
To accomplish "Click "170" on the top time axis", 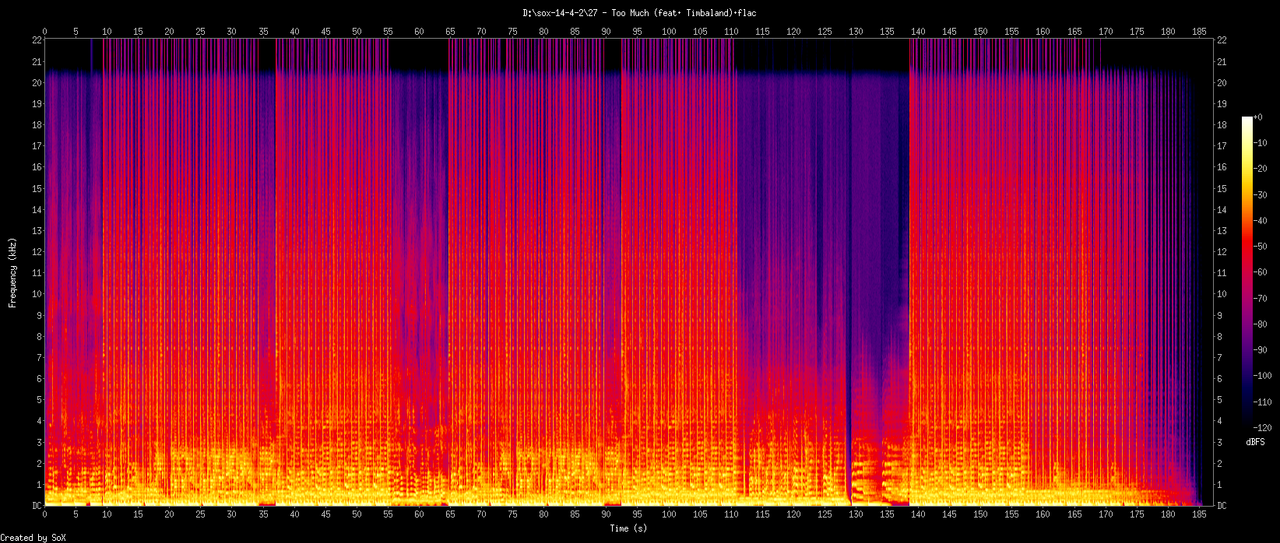I will tap(1105, 30).
